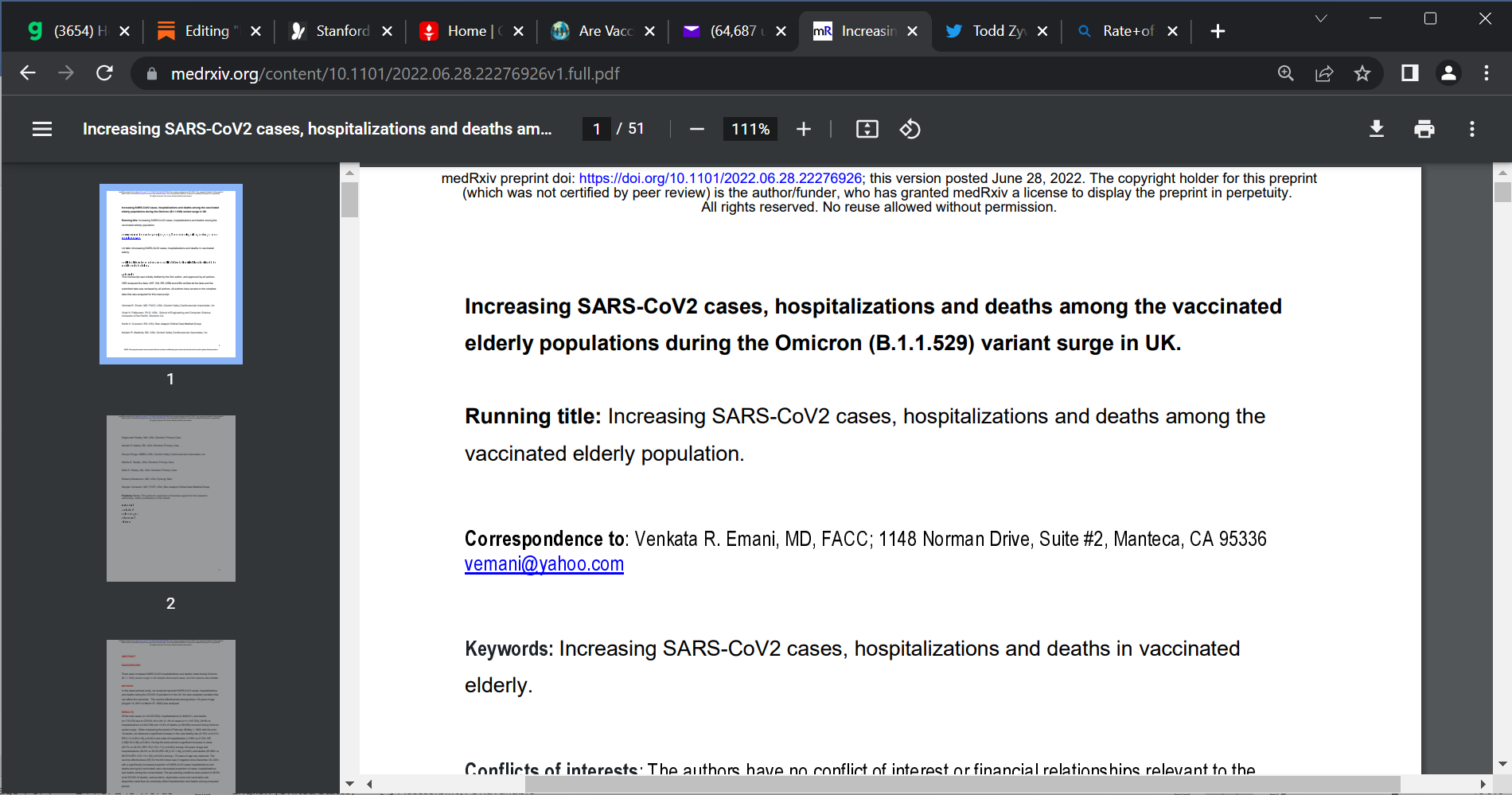This screenshot has width=1512, height=795.
Task: Open the user profile icon
Action: [1448, 73]
